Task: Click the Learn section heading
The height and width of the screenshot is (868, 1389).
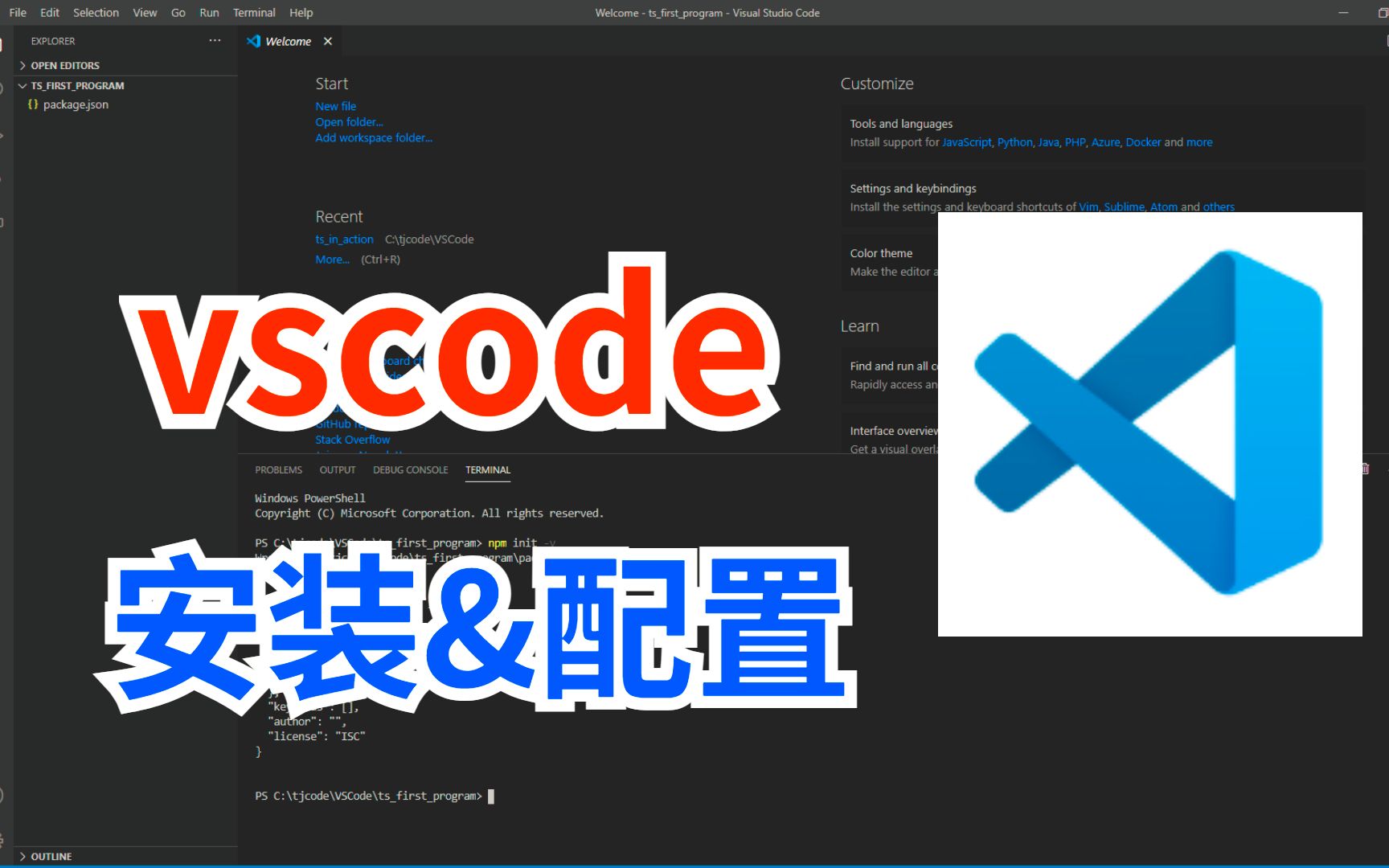Action: pyautogui.click(x=859, y=326)
